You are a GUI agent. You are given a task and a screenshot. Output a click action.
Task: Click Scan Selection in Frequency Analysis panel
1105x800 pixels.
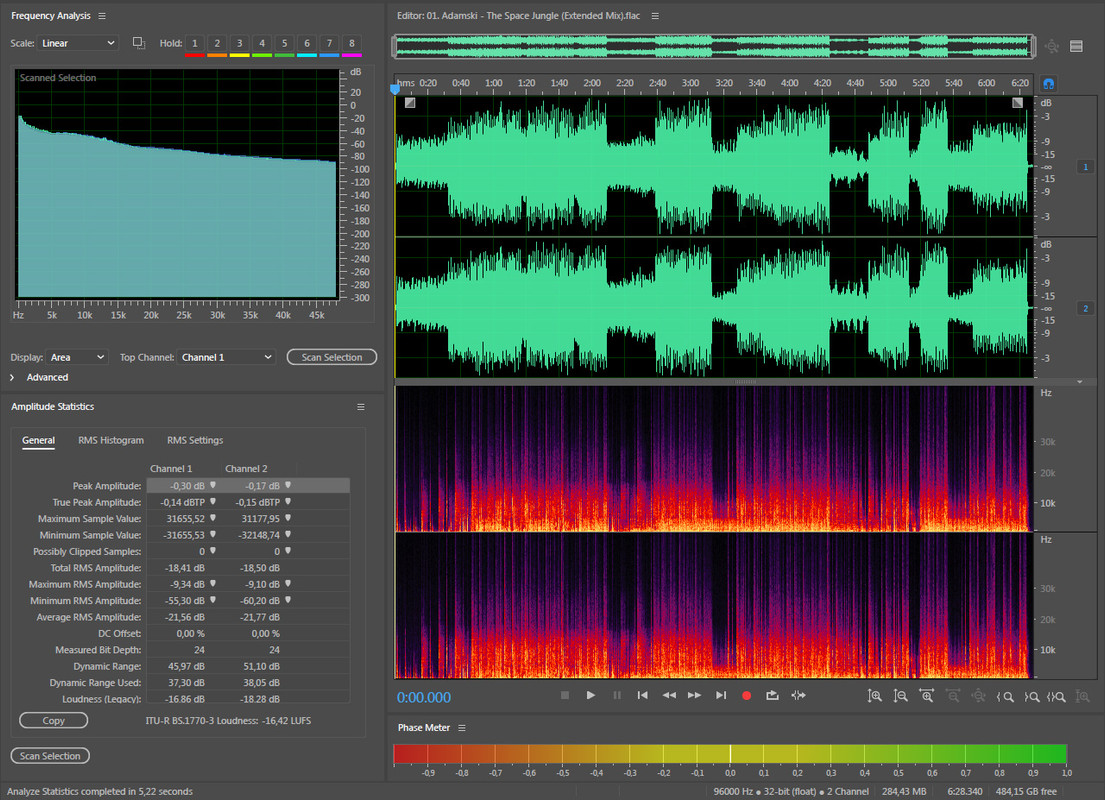(x=331, y=357)
